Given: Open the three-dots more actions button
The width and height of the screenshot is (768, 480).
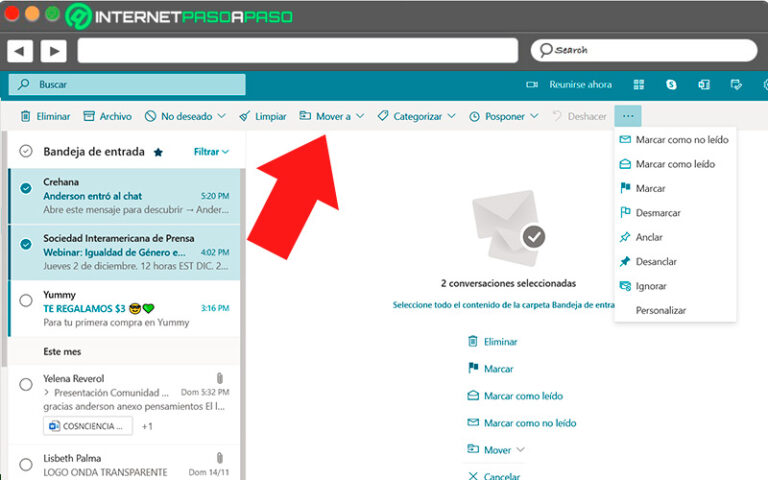Looking at the screenshot, I should tap(628, 116).
